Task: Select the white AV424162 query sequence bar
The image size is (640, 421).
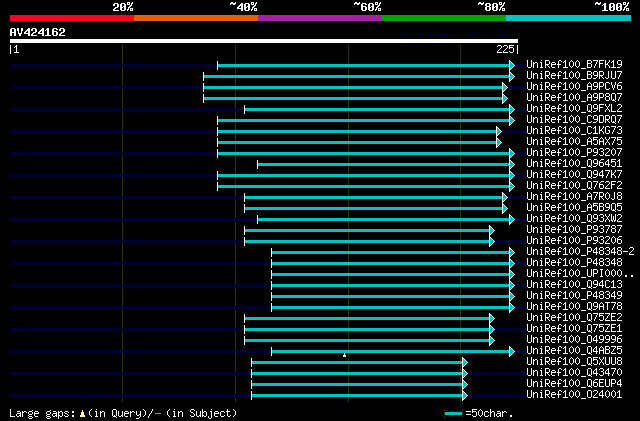Action: coord(264,41)
